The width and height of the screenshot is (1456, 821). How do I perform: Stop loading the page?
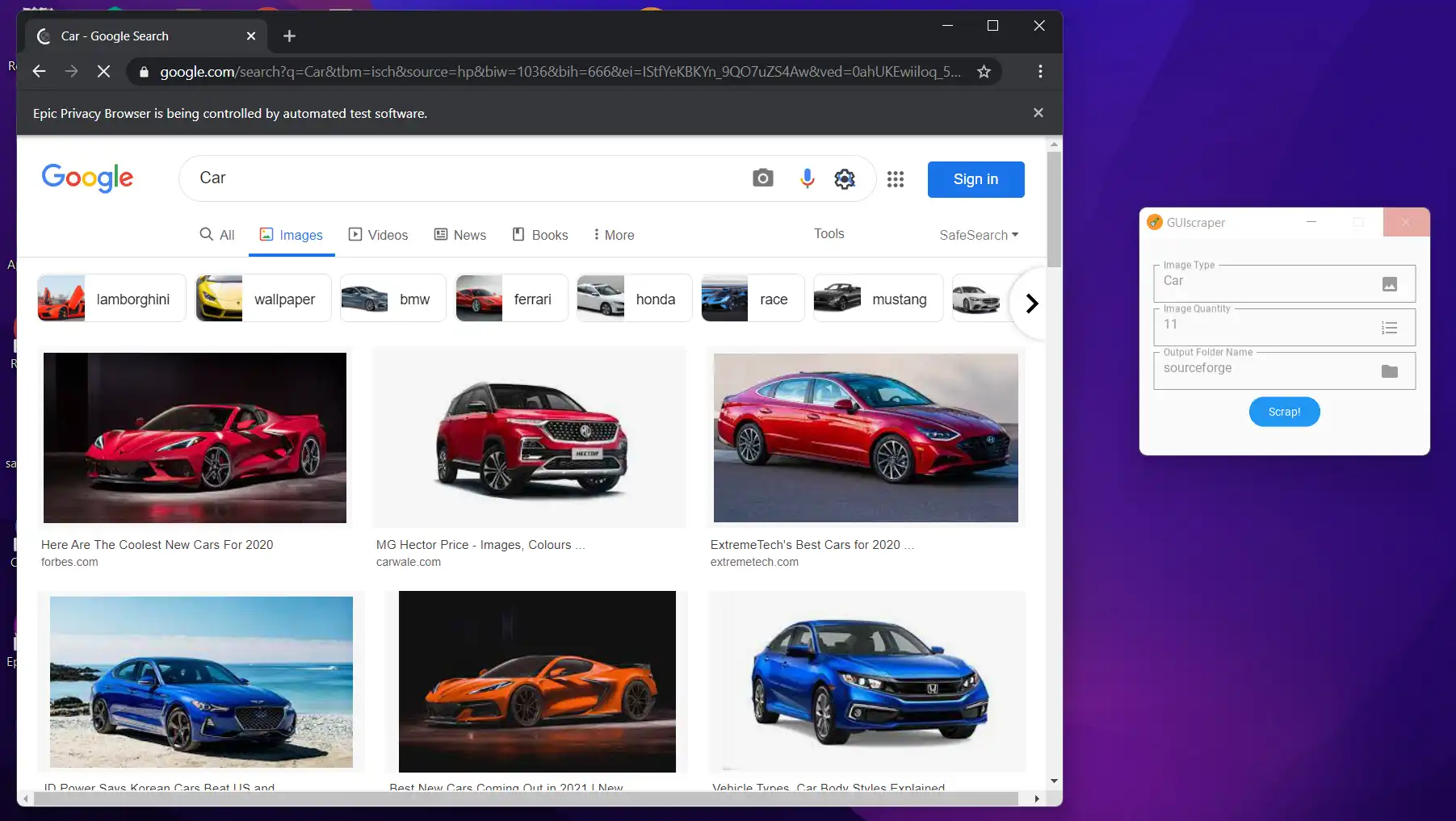(x=103, y=72)
